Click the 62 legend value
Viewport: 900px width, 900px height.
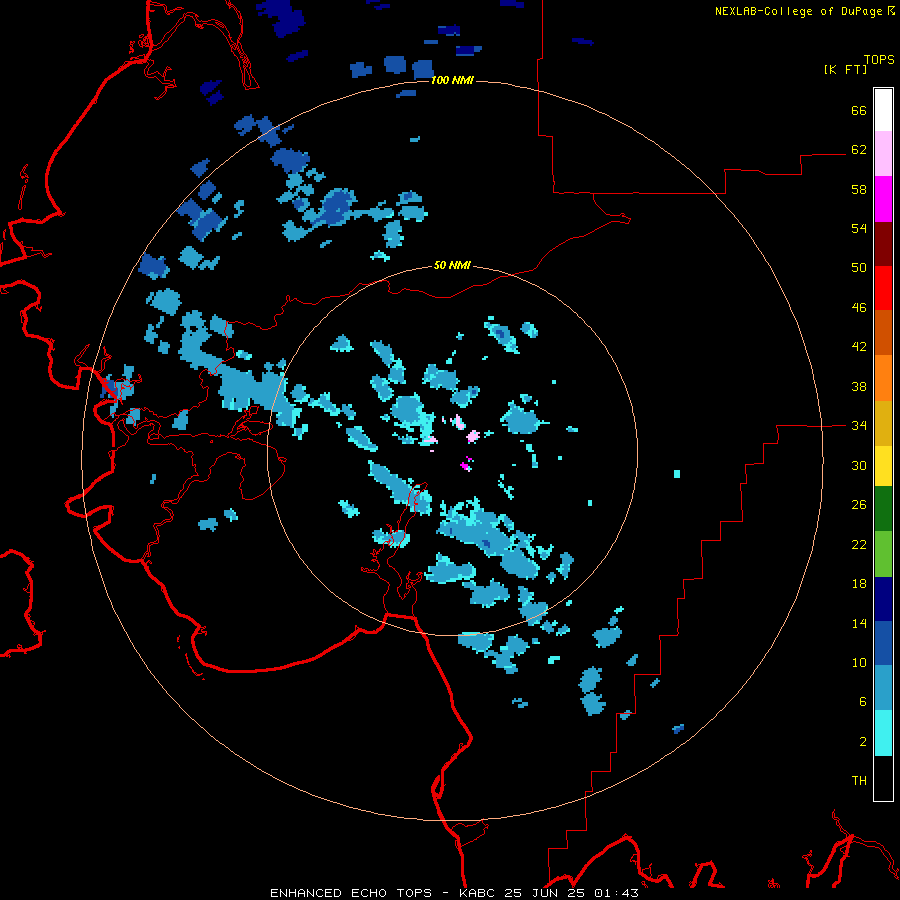(859, 149)
